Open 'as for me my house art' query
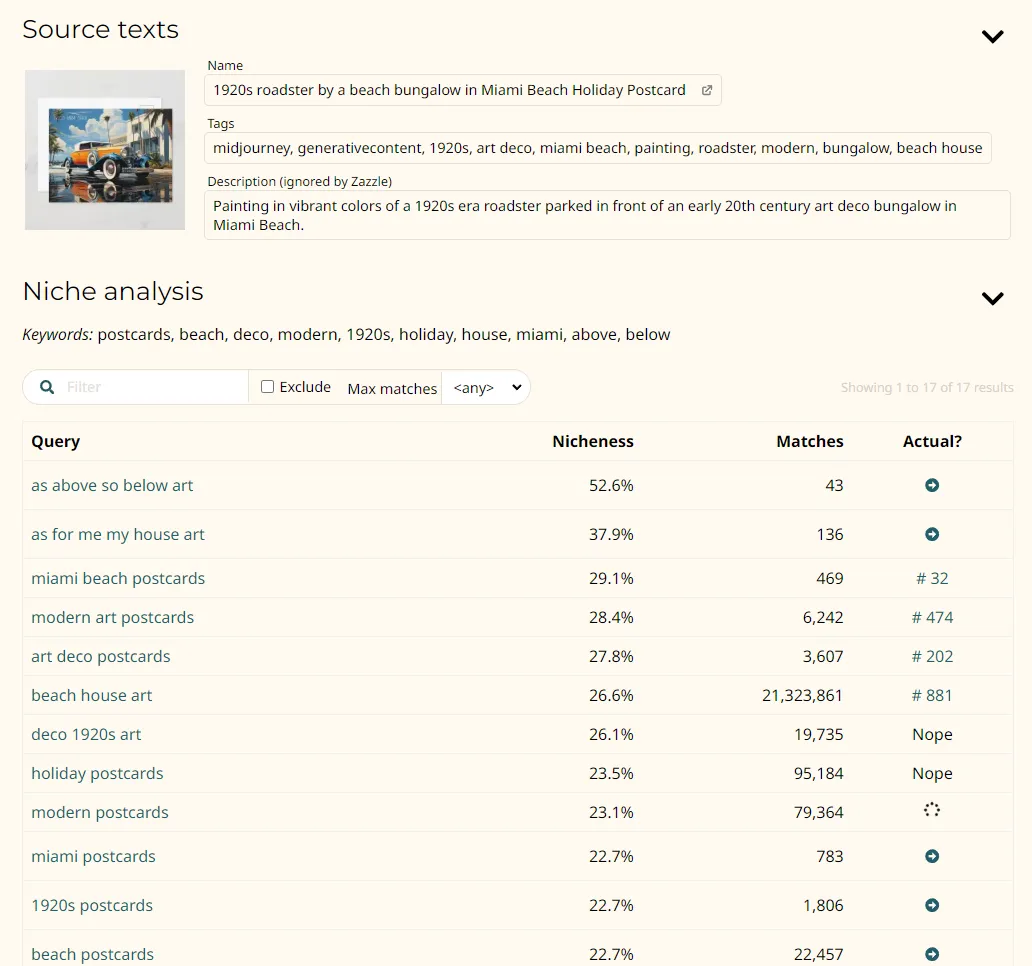 [x=118, y=534]
